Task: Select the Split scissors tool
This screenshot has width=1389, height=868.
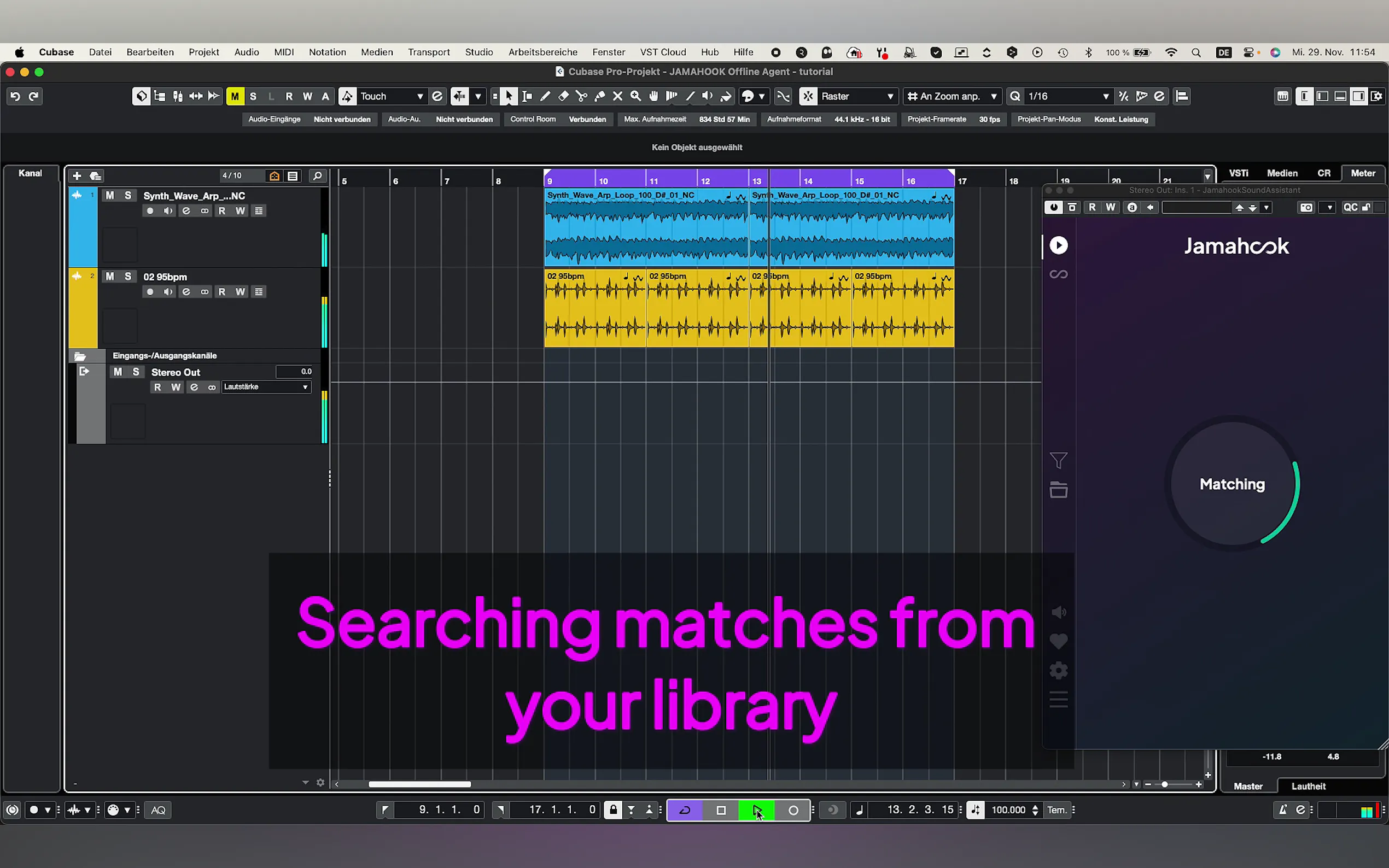Action: [x=582, y=96]
